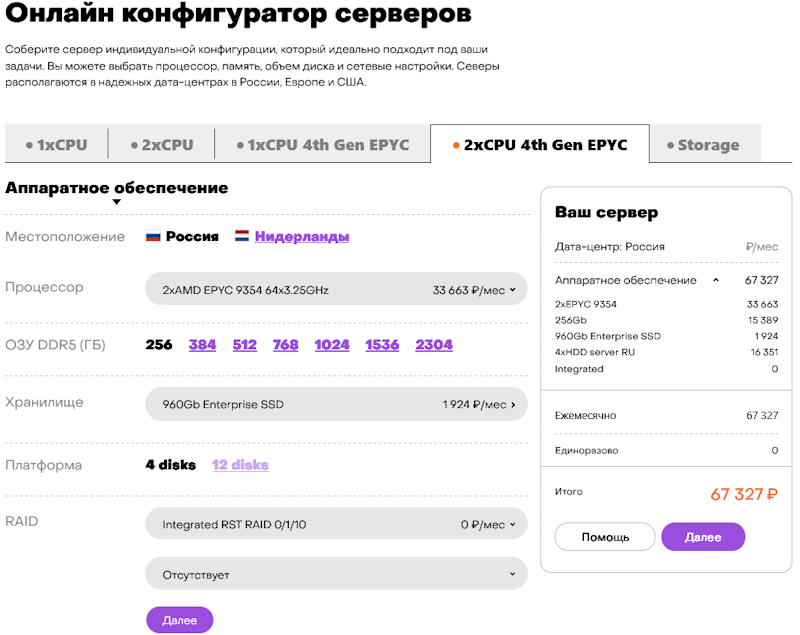Expand the Integrated RST RAID dropdown
Image resolution: width=800 pixels, height=635 pixels.
[336, 524]
